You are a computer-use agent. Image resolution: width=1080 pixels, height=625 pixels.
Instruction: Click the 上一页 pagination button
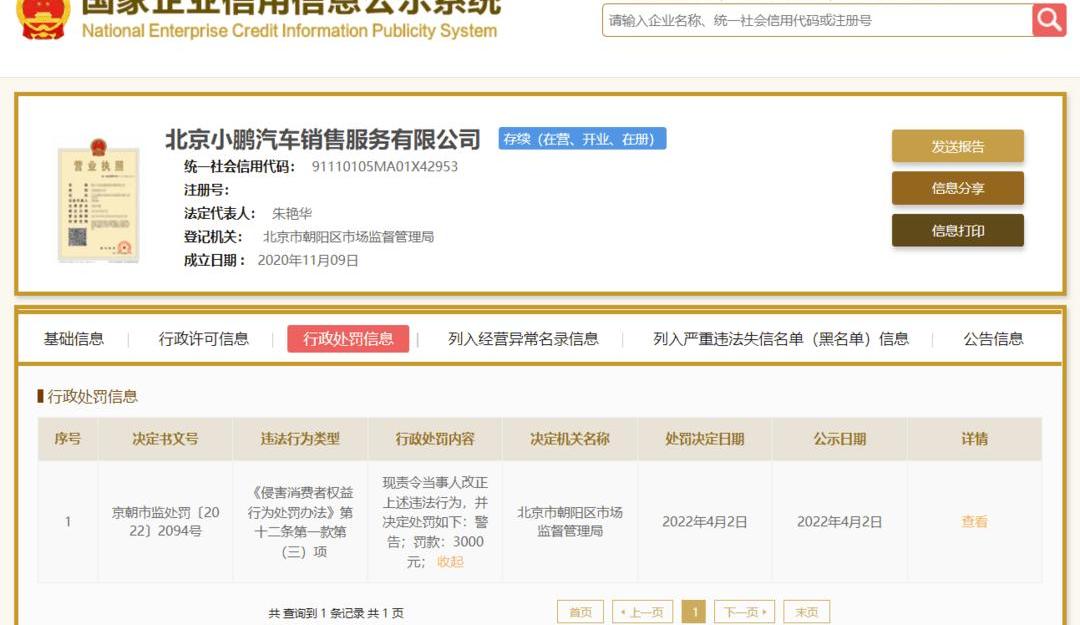[642, 612]
